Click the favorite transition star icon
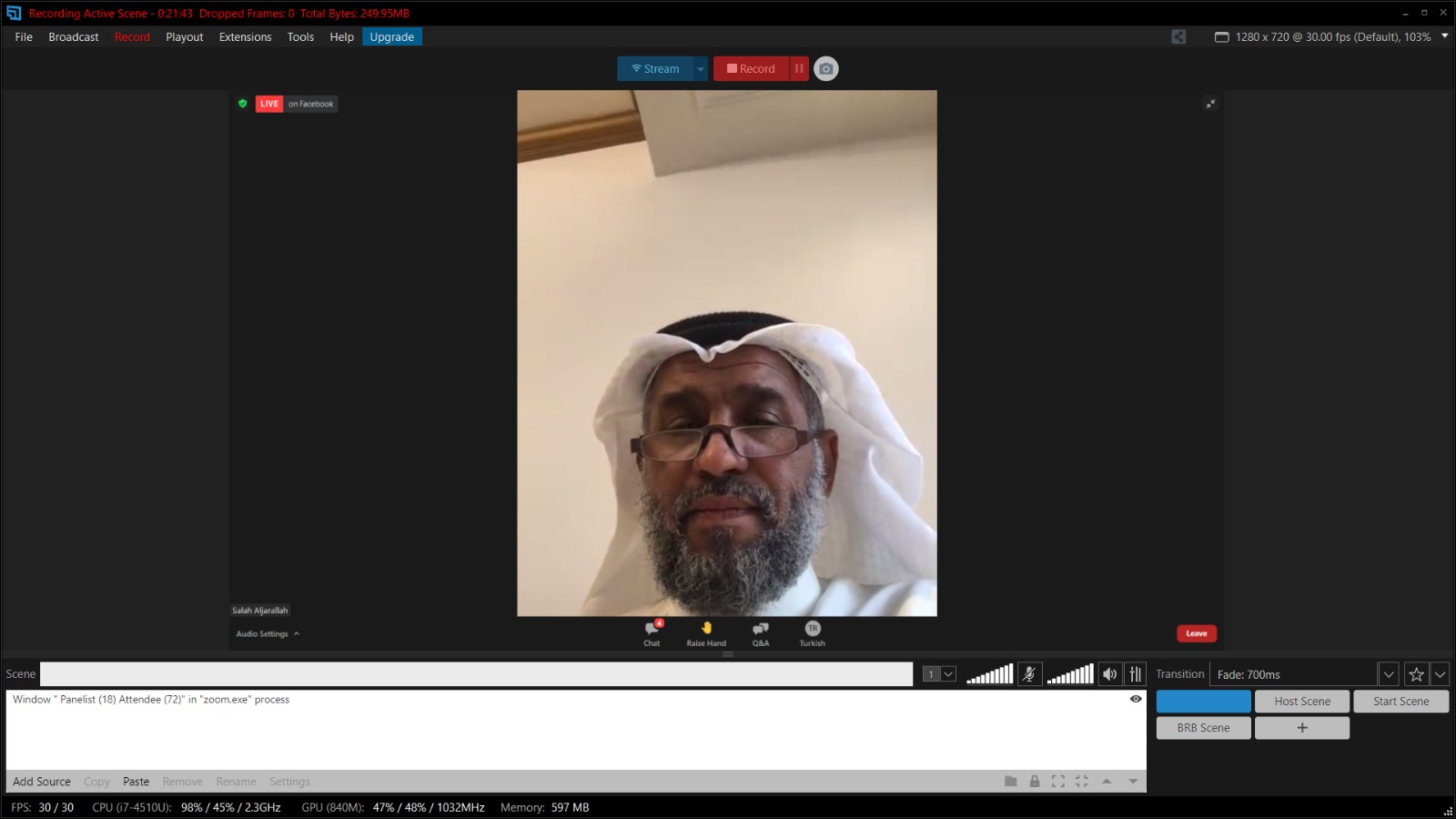Viewport: 1456px width, 819px height. [1416, 674]
